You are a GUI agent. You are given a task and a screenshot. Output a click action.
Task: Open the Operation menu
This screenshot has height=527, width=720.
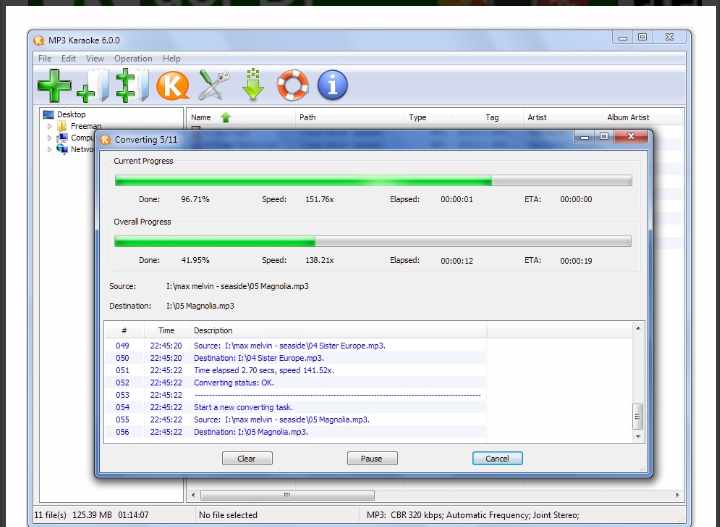pyautogui.click(x=133, y=59)
